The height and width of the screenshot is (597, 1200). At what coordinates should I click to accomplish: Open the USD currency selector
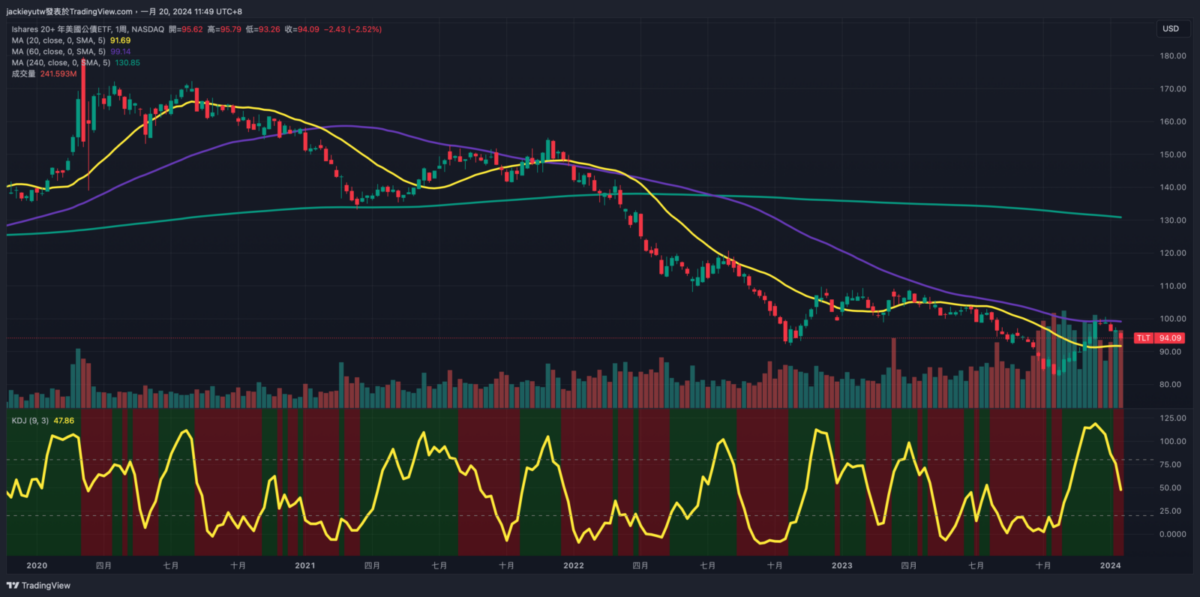pos(1169,29)
